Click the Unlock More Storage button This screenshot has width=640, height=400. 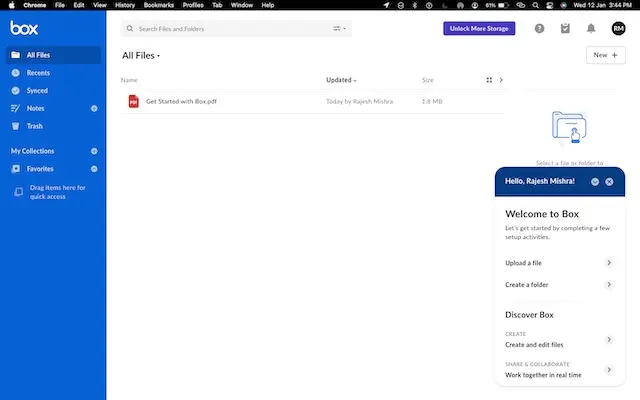(479, 29)
